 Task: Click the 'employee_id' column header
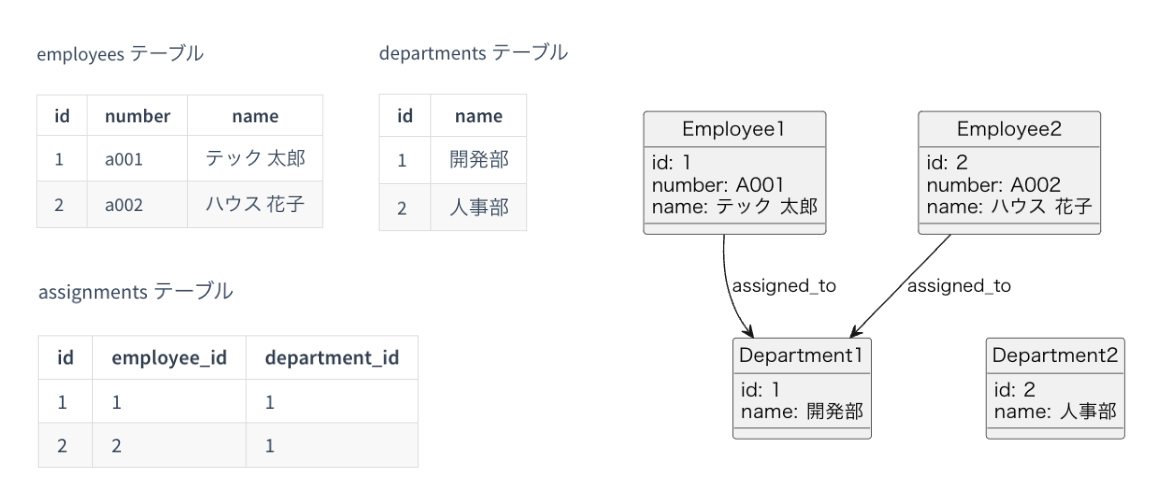[169, 358]
